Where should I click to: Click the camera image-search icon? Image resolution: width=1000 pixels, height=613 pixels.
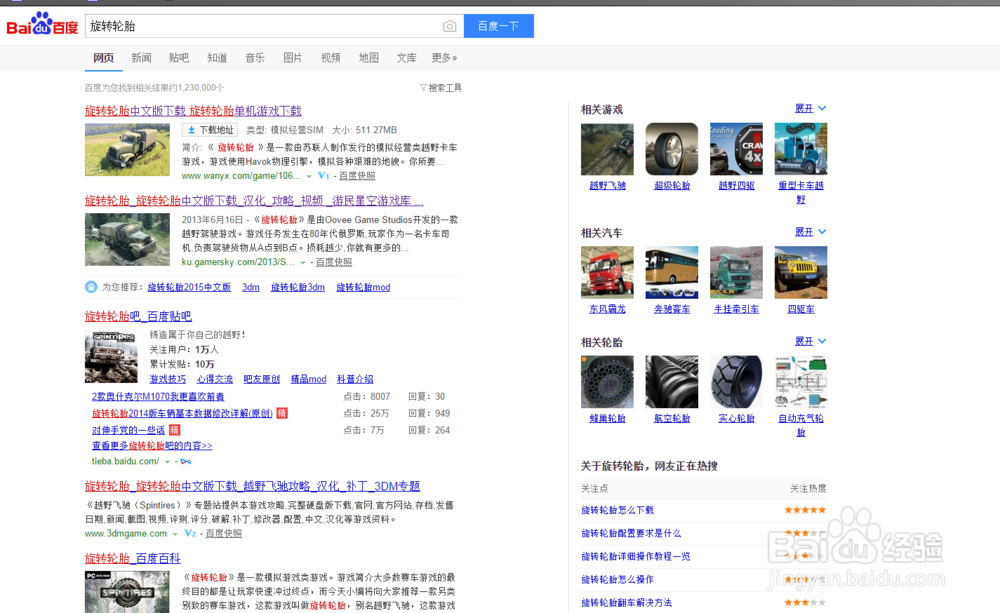tap(450, 26)
